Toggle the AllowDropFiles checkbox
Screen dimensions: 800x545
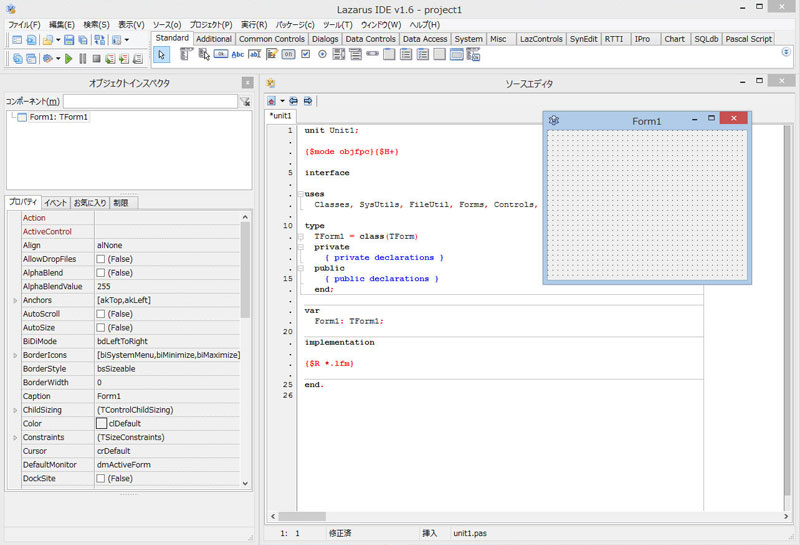(101, 259)
